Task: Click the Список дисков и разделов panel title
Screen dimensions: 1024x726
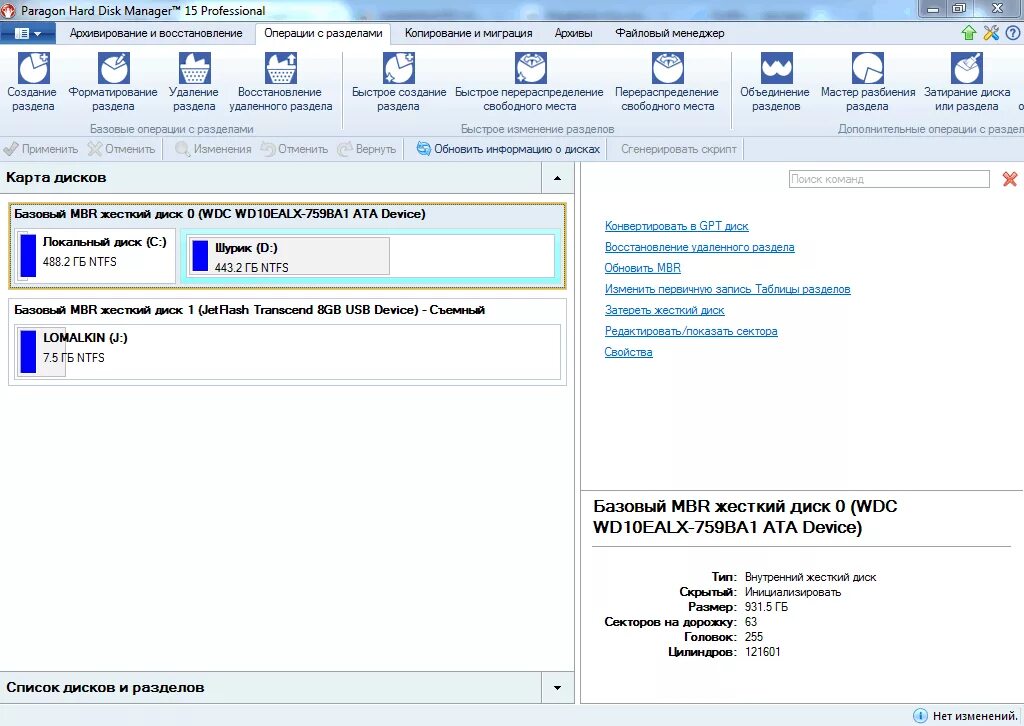Action: (x=105, y=687)
